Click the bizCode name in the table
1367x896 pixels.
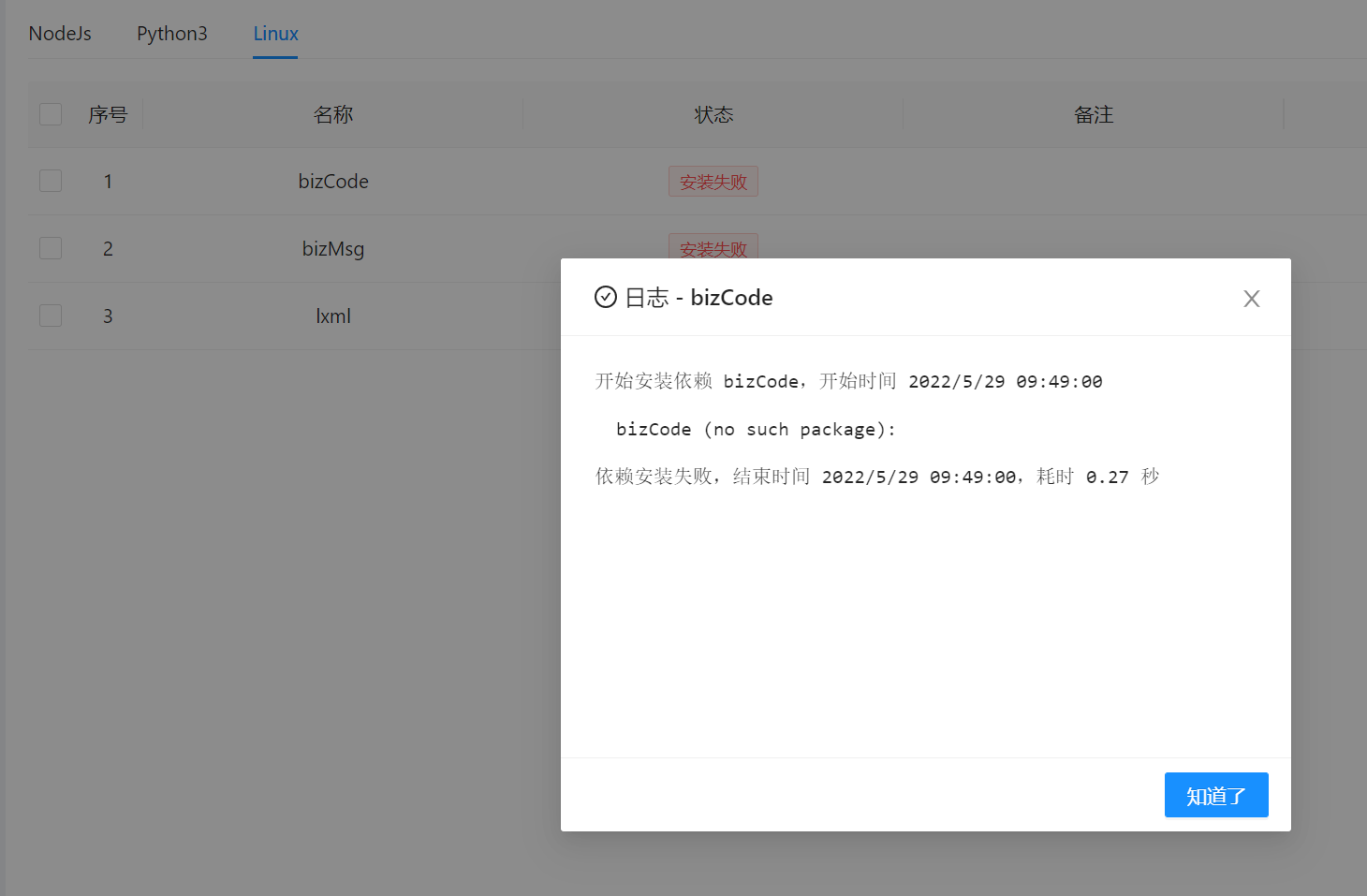333,181
